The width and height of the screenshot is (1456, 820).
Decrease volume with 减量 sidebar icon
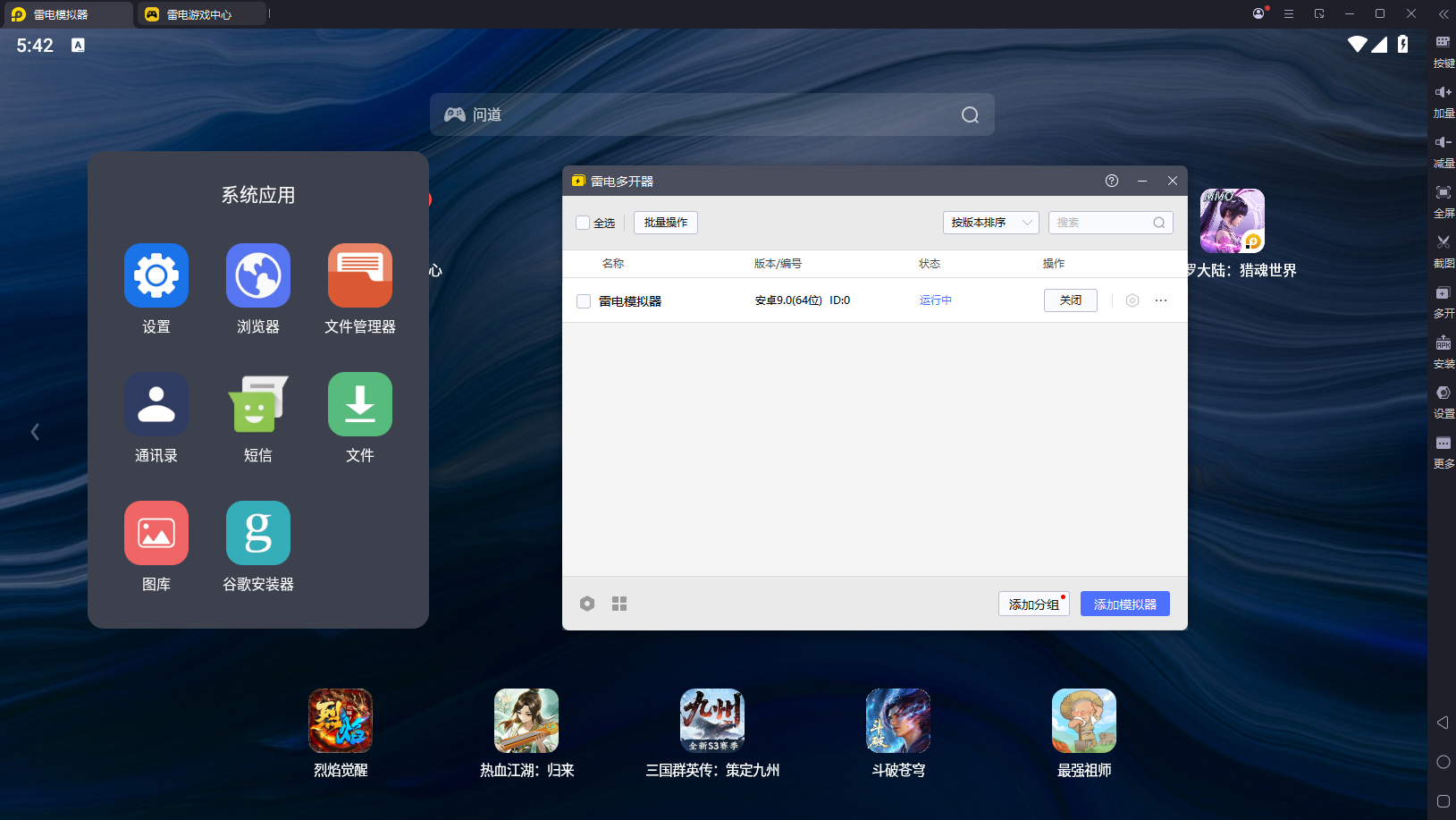(1443, 151)
